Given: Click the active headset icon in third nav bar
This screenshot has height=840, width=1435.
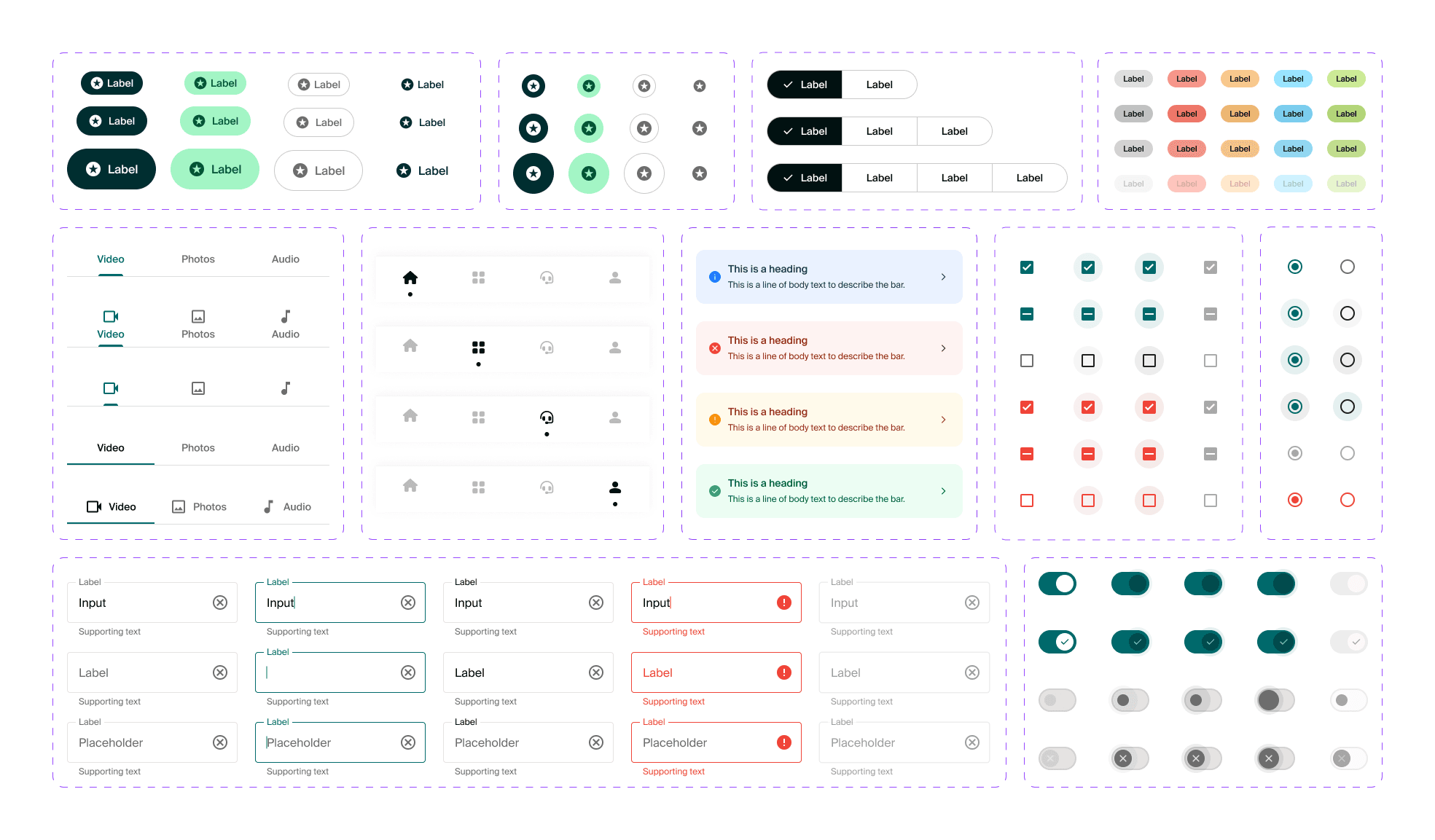Looking at the screenshot, I should 547,417.
